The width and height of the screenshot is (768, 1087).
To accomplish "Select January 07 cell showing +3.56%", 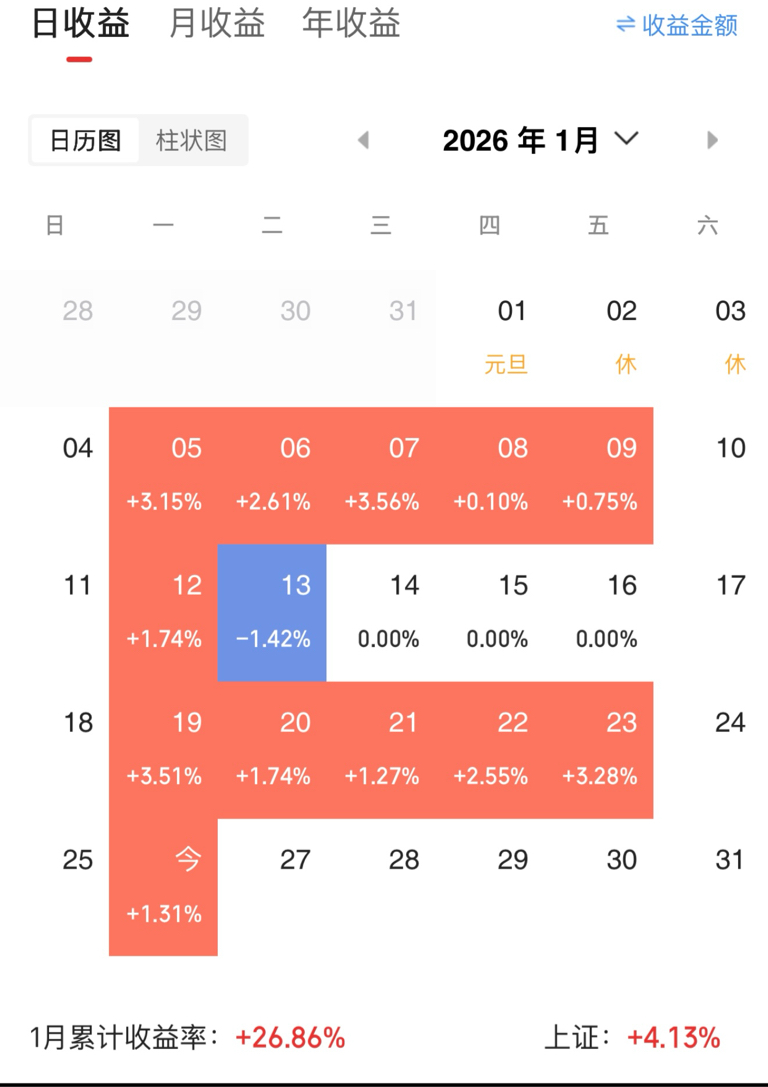I will tap(382, 475).
